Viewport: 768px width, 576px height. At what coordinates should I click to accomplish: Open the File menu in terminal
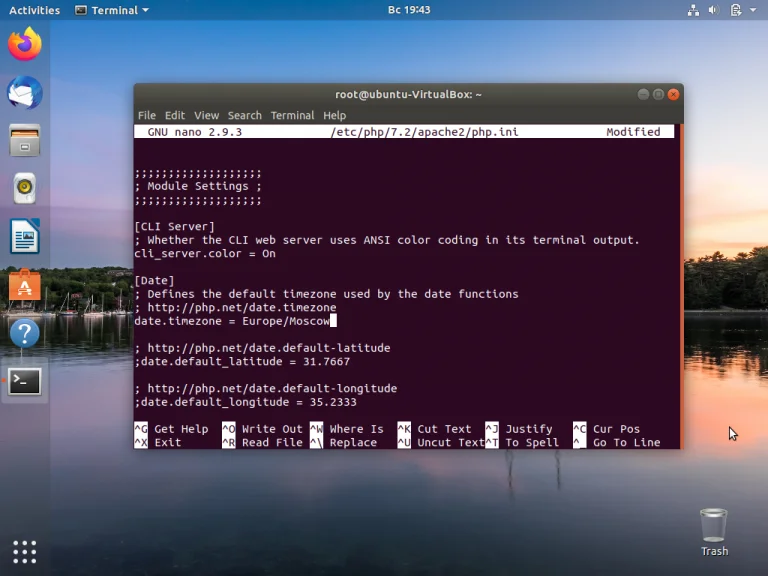[147, 115]
